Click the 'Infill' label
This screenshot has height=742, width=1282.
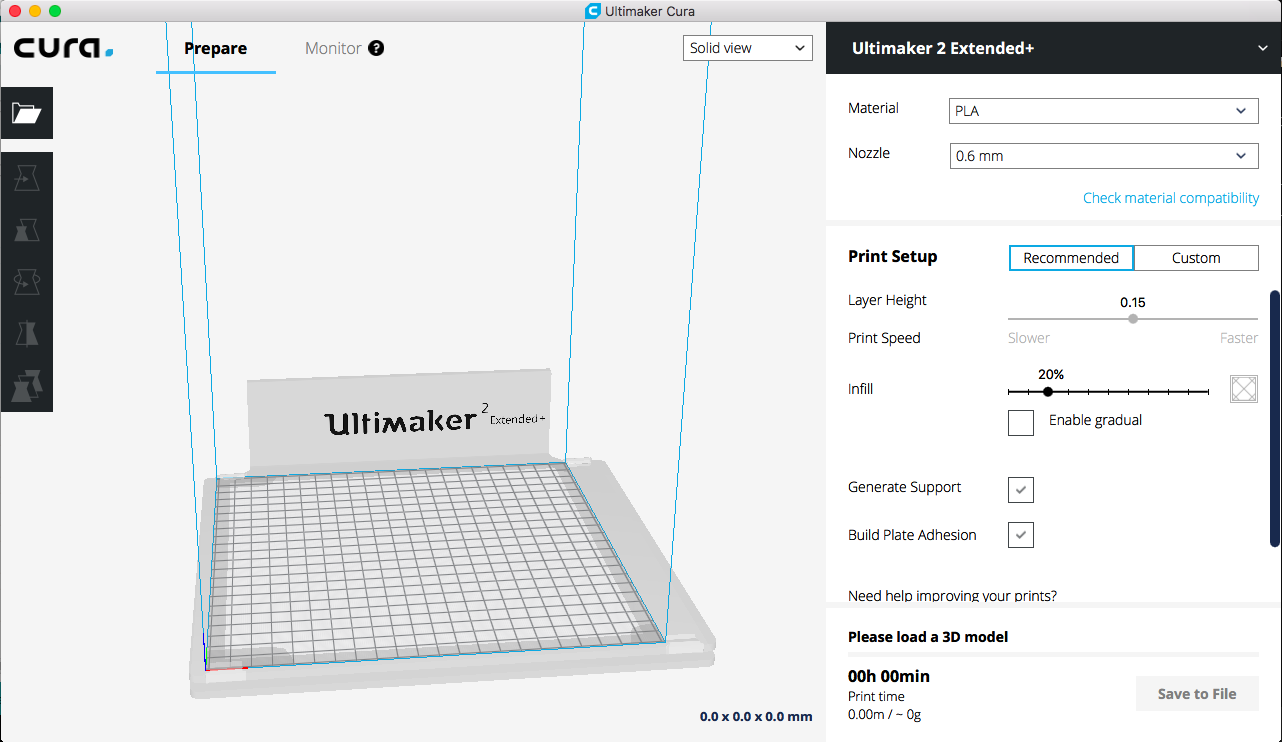pos(861,389)
